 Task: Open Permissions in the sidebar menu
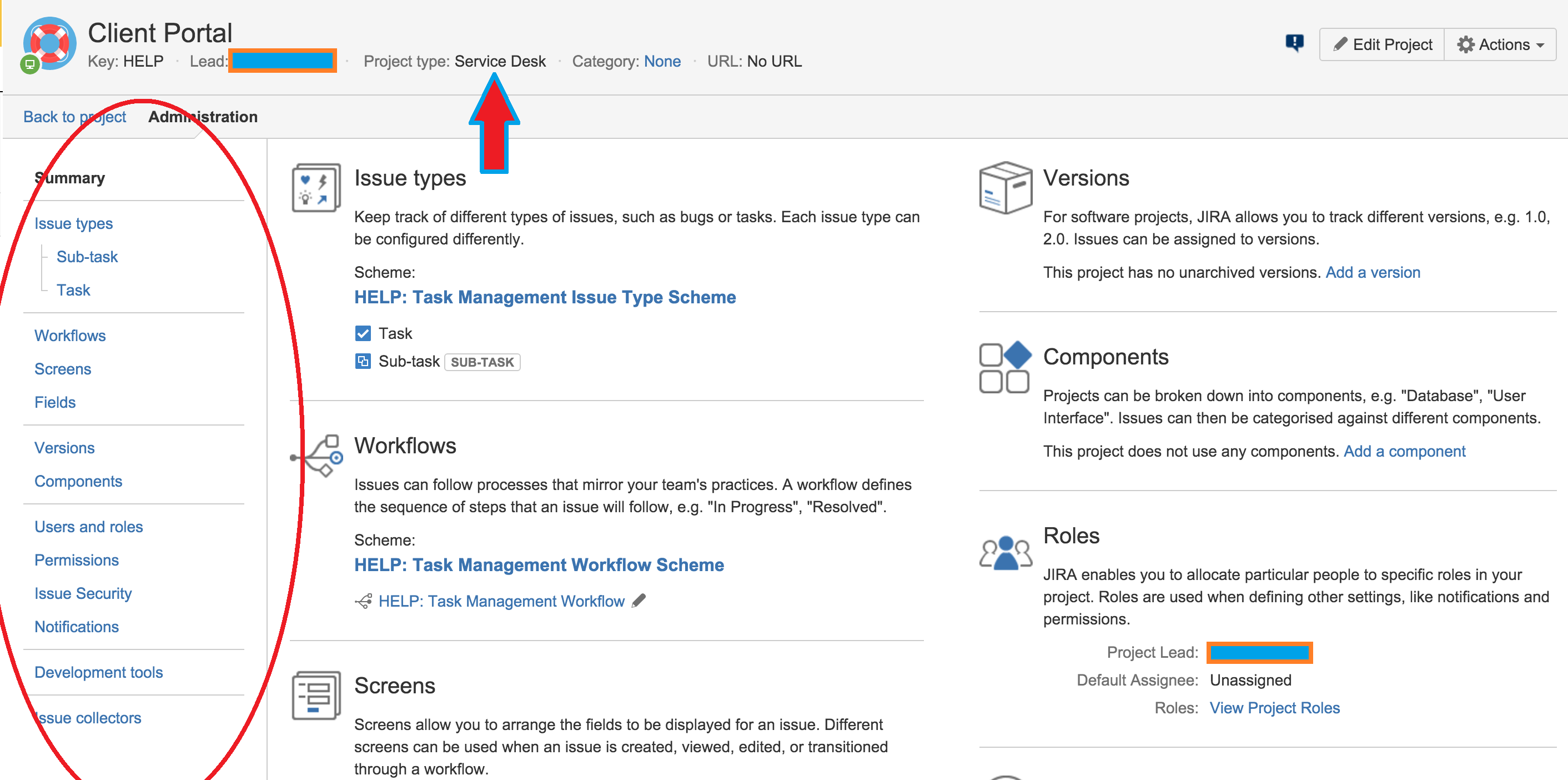coord(77,559)
